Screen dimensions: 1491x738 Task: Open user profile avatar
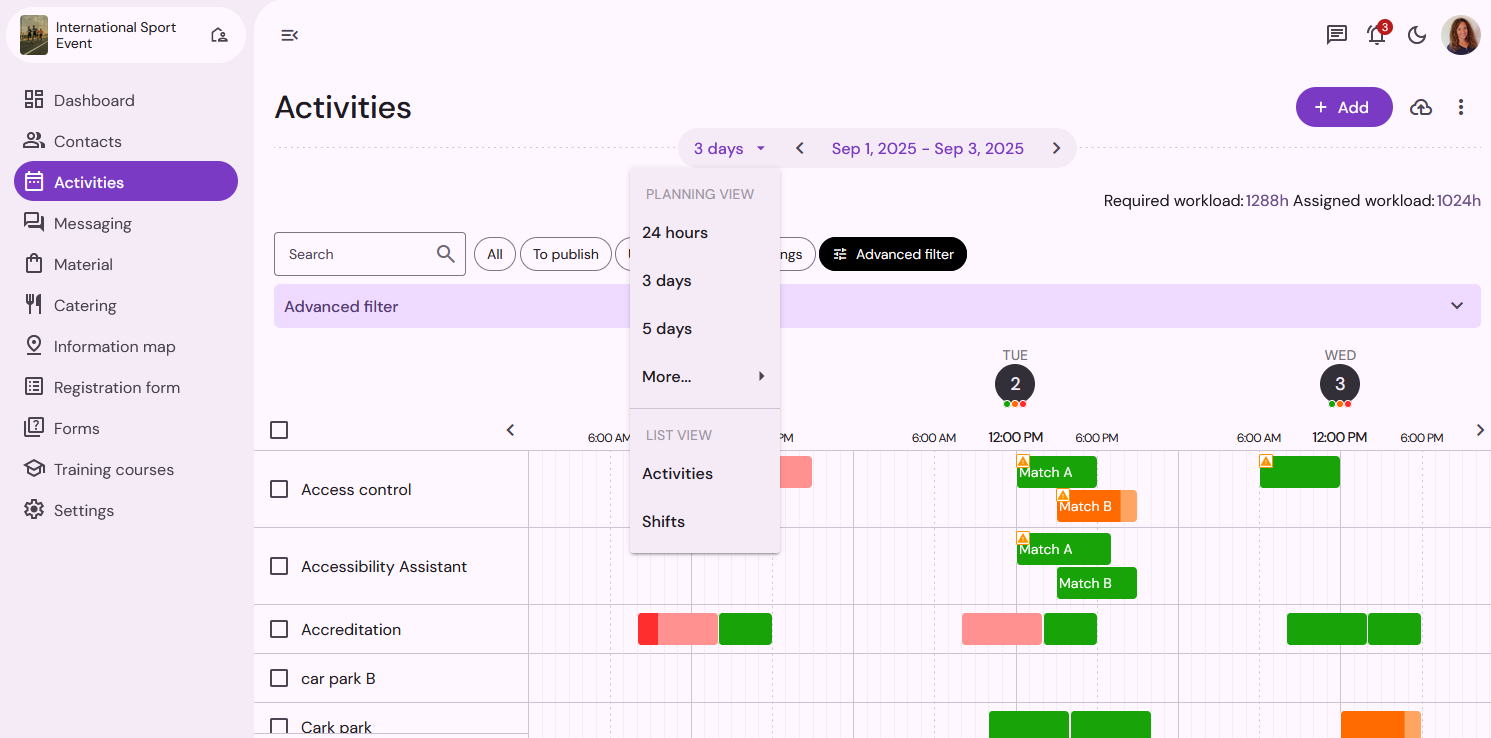coord(1461,35)
